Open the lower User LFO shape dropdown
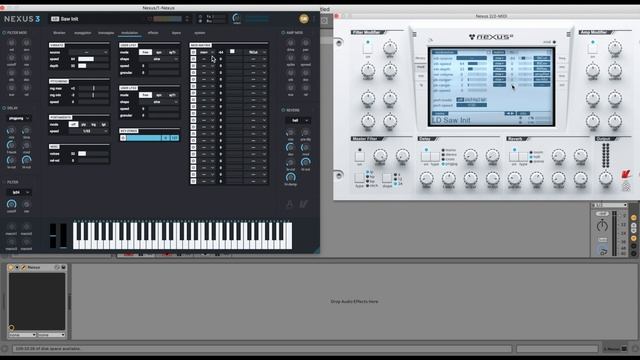Viewport: 640px width, 360px height. pos(159,102)
